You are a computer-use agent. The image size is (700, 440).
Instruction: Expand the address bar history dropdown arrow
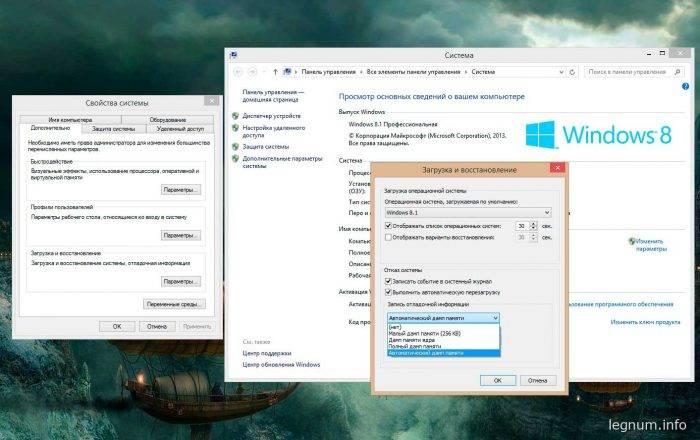click(561, 72)
